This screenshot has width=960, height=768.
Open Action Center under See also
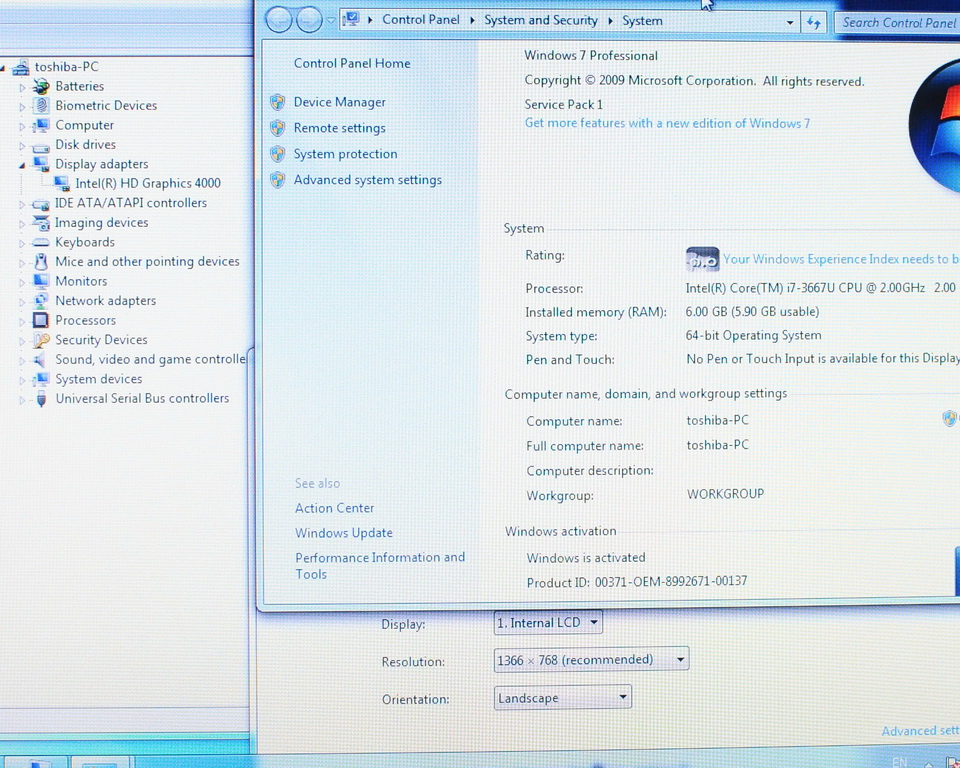[x=334, y=508]
